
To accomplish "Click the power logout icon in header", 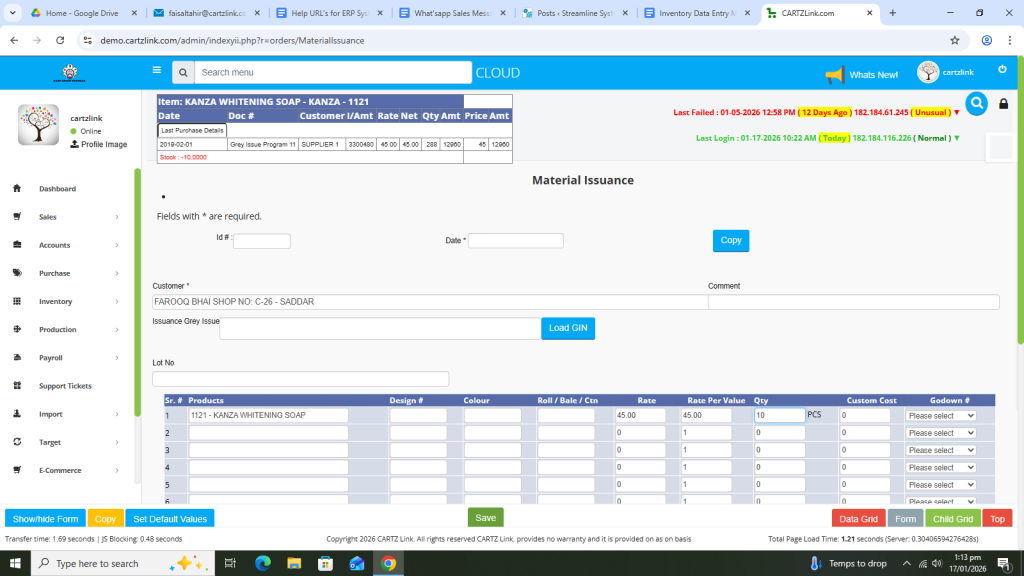I will tap(1002, 69).
